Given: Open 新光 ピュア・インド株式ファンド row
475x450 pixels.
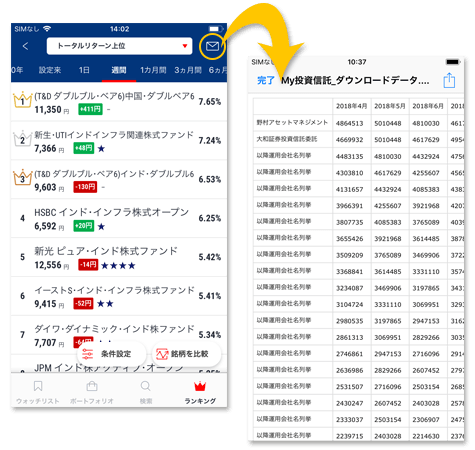Looking at the screenshot, I should coord(119,257).
